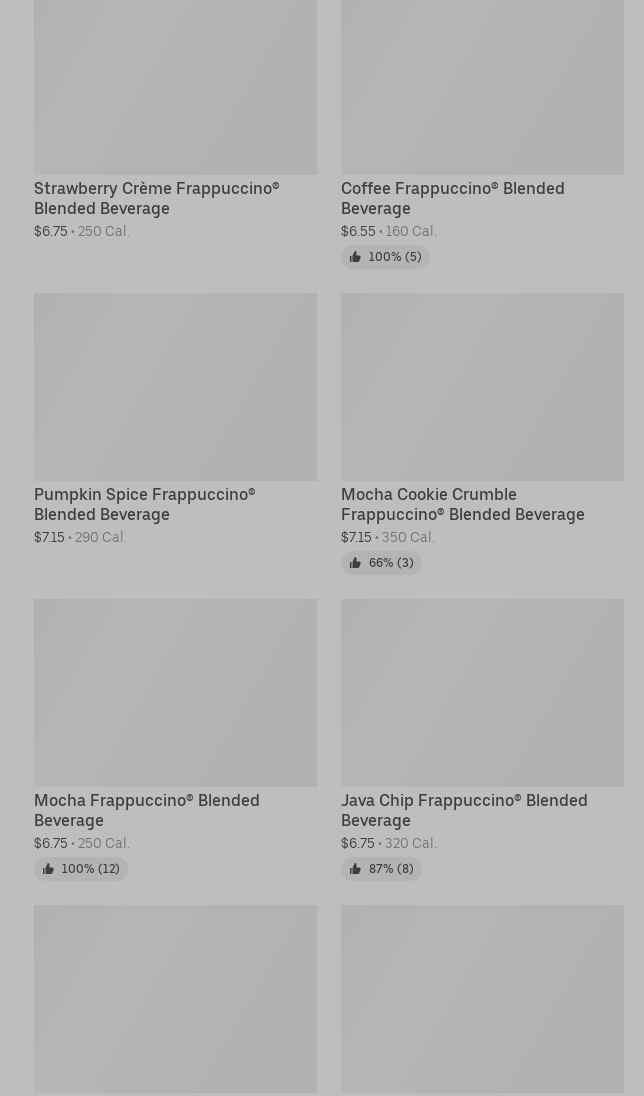Screen dimensions: 644x1096
Task: Click thumbs-up icon under Java Chip Frappuccino
Action: (355, 869)
